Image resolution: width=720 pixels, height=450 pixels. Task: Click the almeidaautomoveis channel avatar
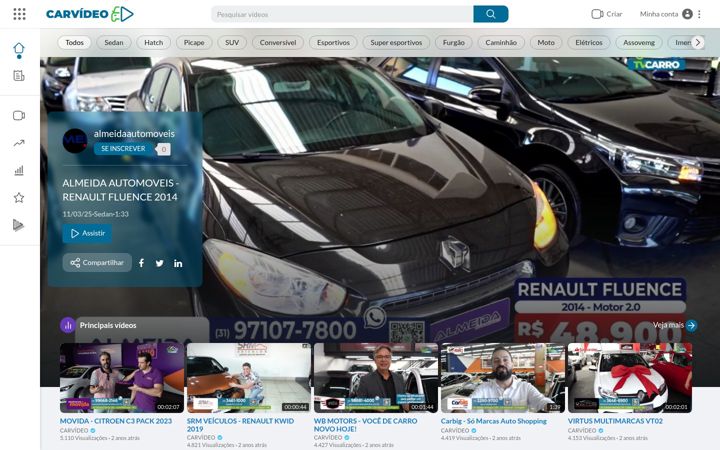click(x=75, y=141)
